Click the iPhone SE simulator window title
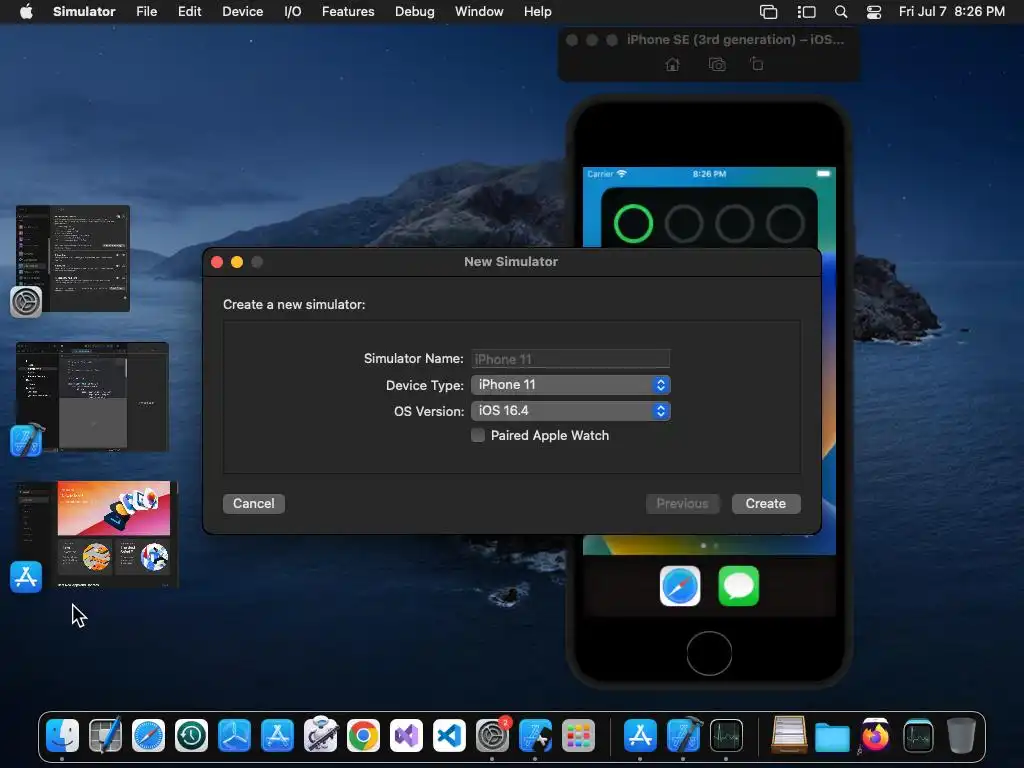This screenshot has width=1024, height=768. point(735,40)
